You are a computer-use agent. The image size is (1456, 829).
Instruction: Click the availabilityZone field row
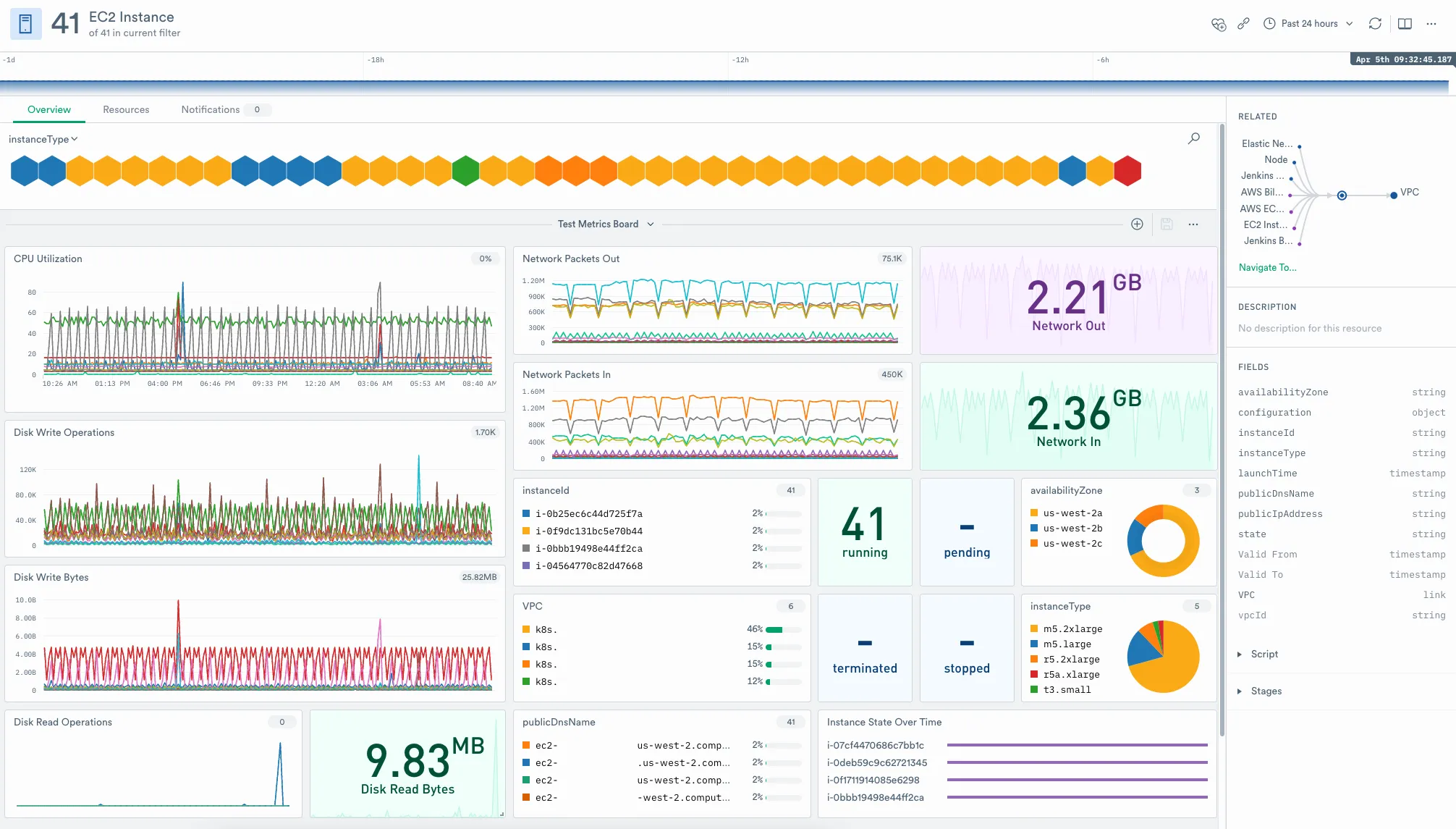click(x=1341, y=392)
